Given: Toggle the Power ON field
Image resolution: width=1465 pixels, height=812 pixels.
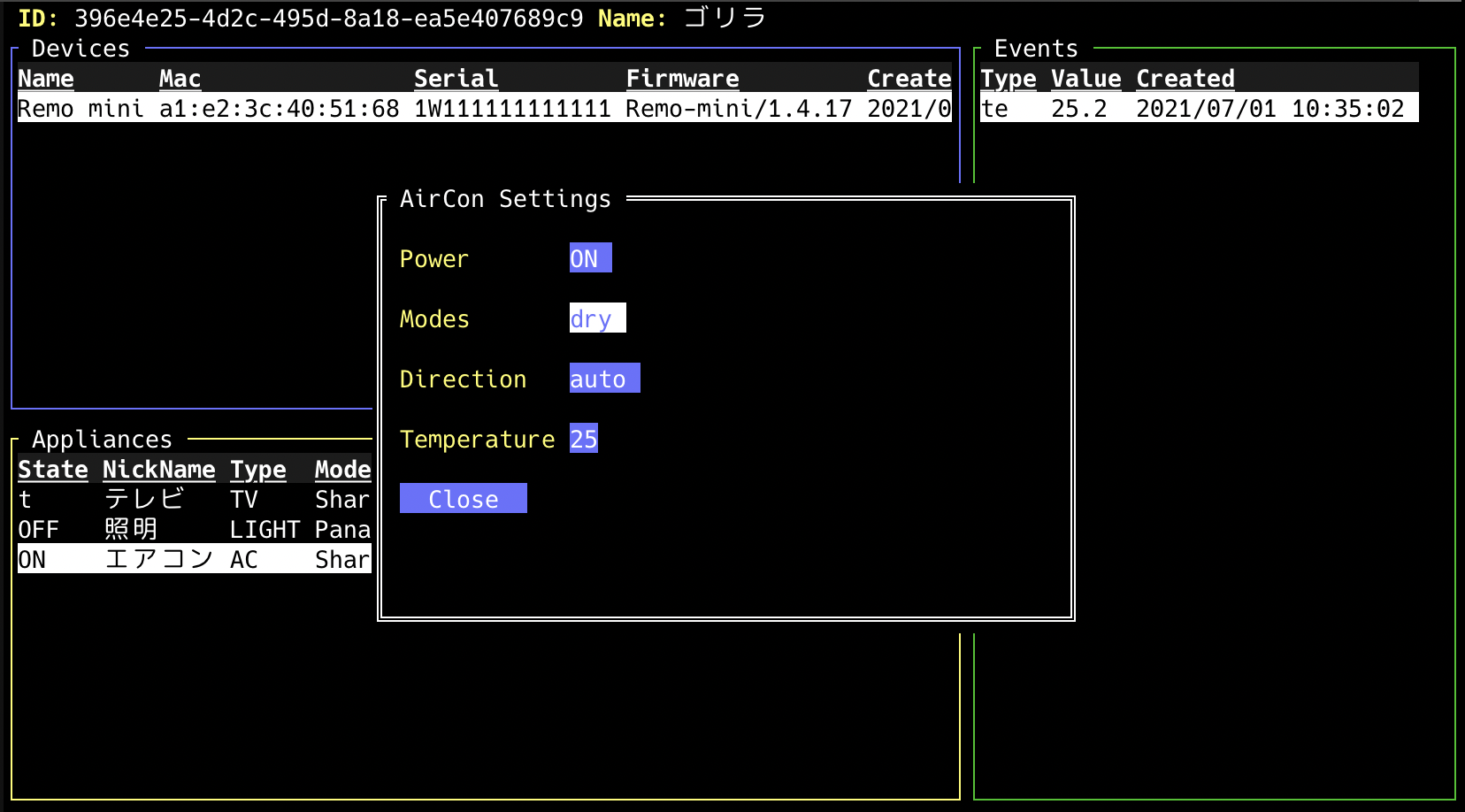Looking at the screenshot, I should 590,258.
